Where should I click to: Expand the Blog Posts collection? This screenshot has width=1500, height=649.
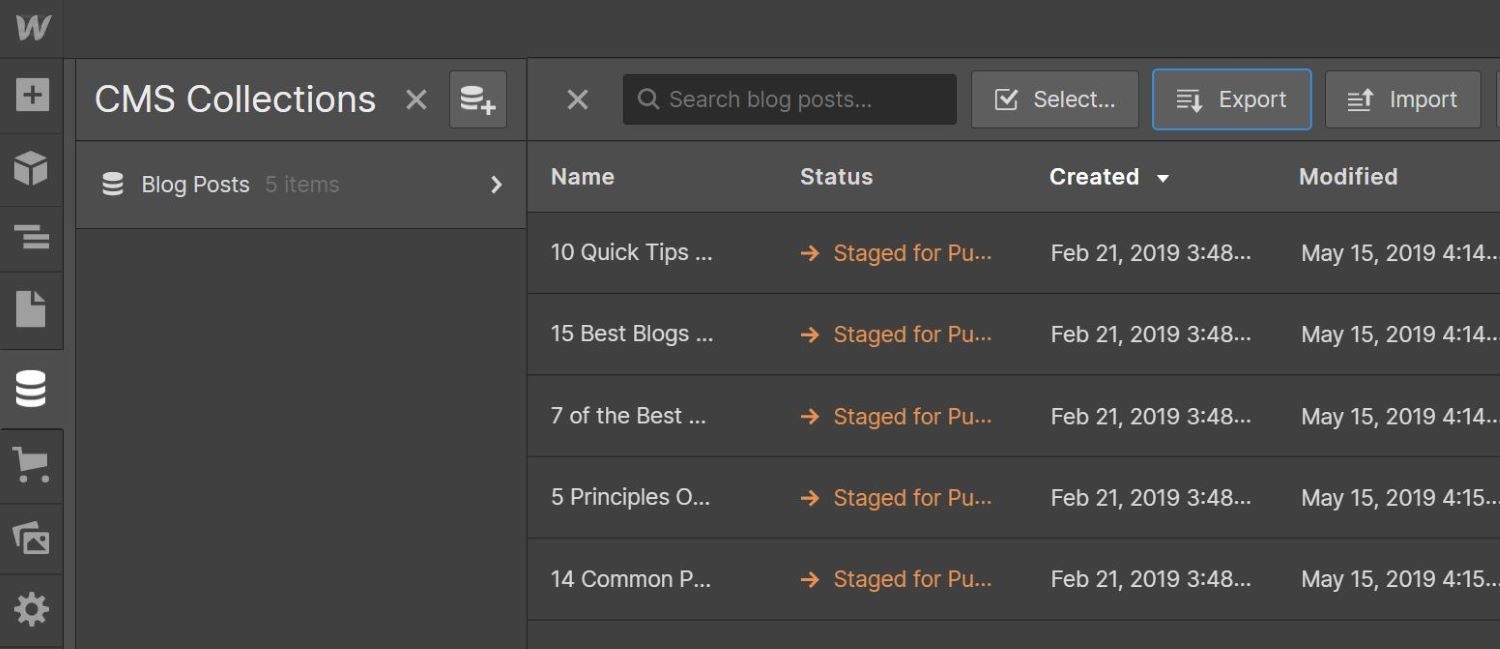(x=496, y=184)
